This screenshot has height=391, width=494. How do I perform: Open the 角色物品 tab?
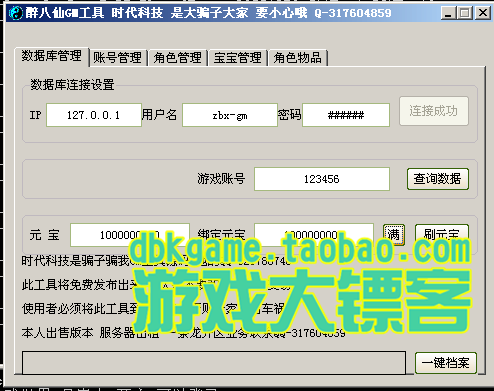(298, 58)
